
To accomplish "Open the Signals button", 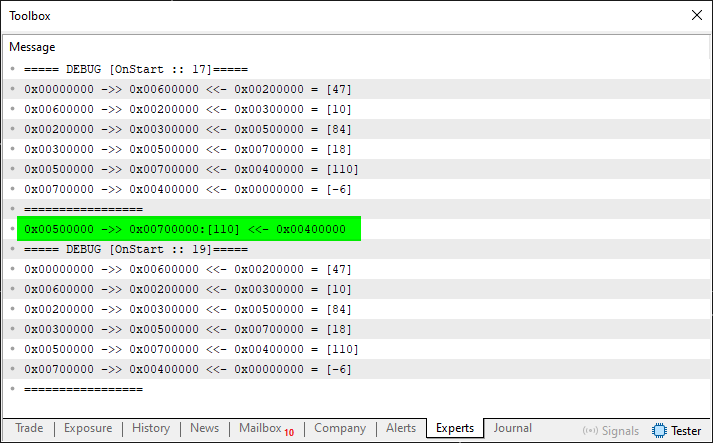I will 610,430.
